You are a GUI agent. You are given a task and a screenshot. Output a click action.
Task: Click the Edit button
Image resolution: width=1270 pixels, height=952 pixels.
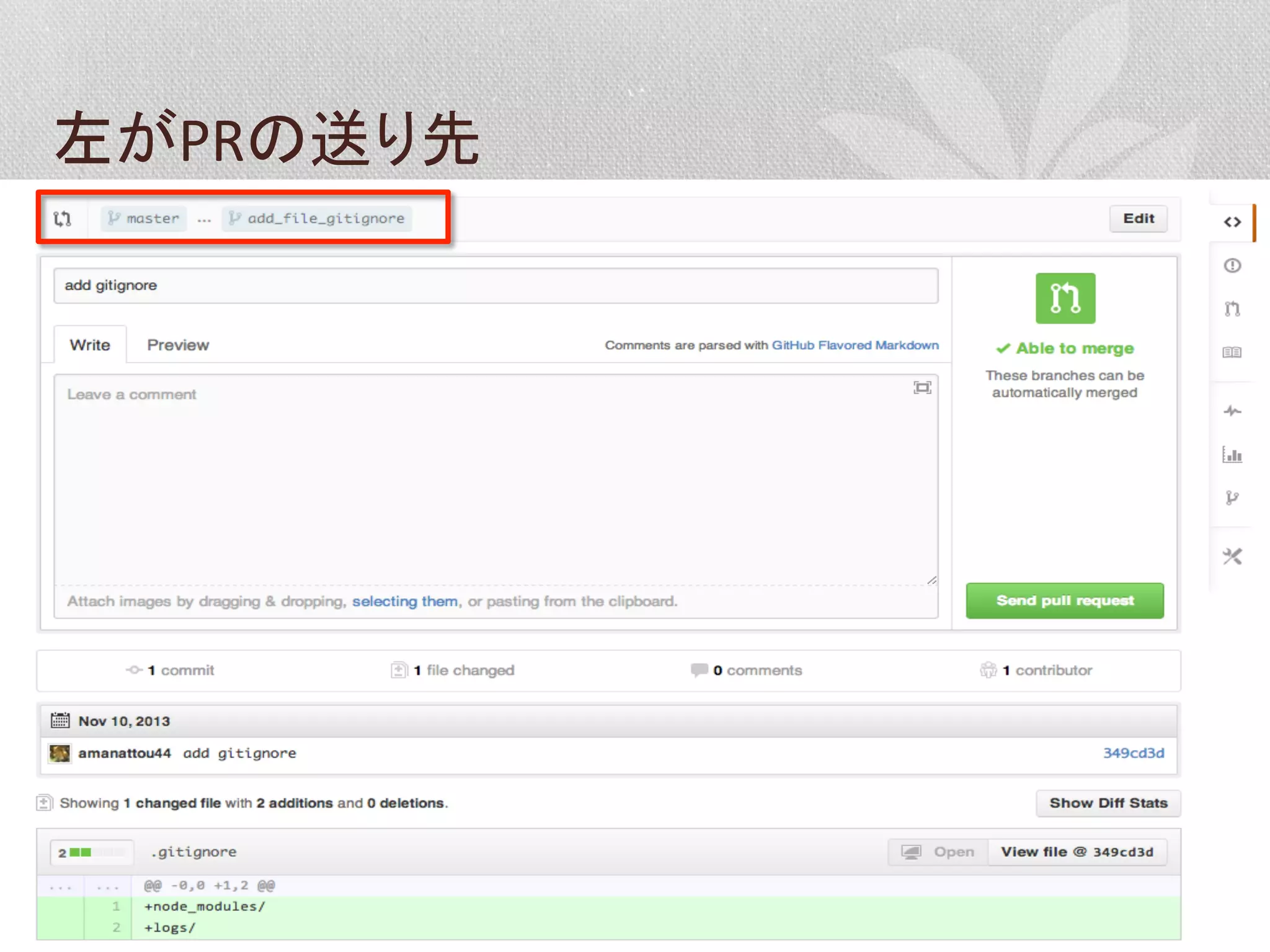(1138, 219)
